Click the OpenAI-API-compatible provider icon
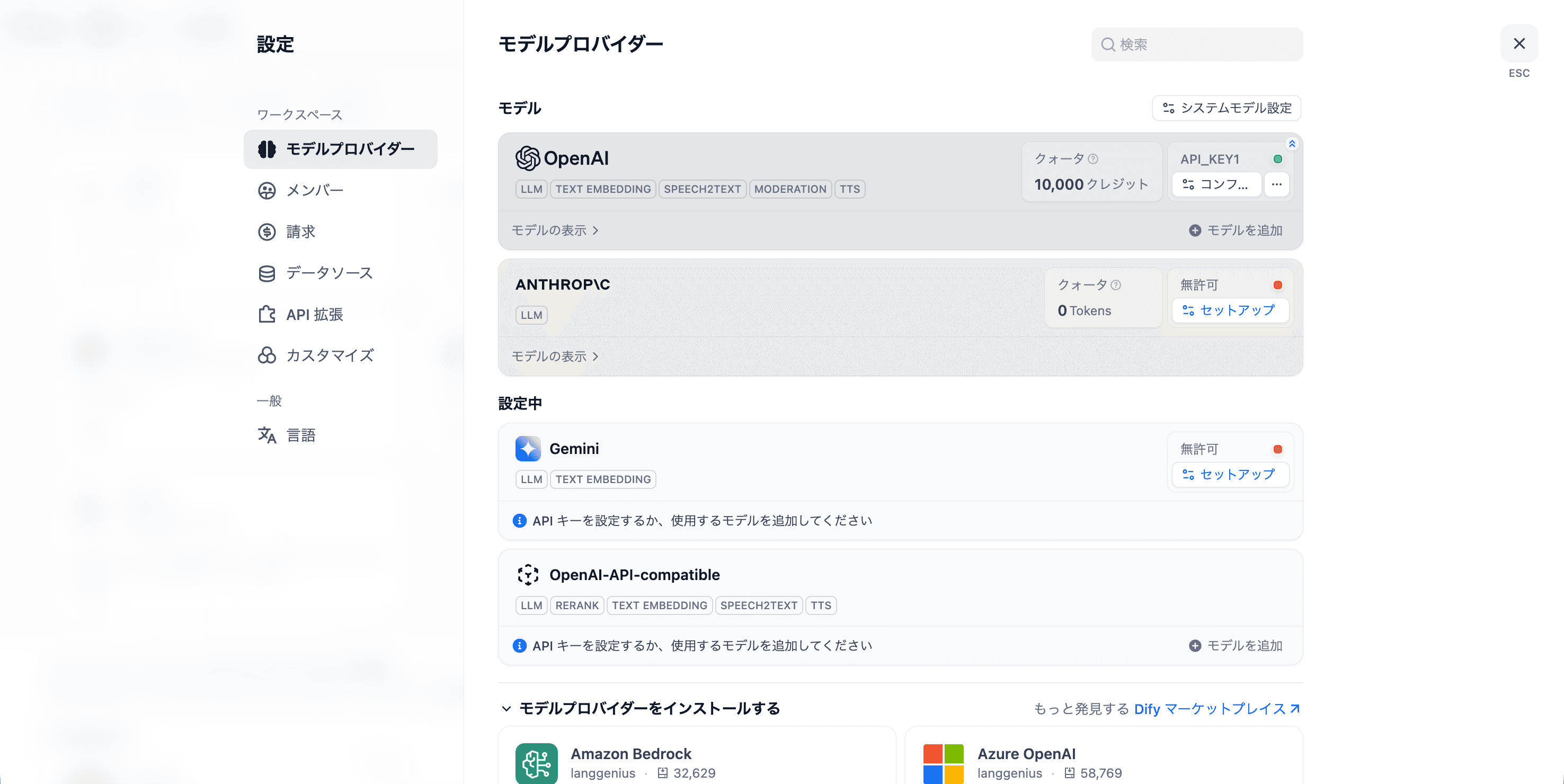Image resolution: width=1564 pixels, height=784 pixels. pyautogui.click(x=528, y=574)
